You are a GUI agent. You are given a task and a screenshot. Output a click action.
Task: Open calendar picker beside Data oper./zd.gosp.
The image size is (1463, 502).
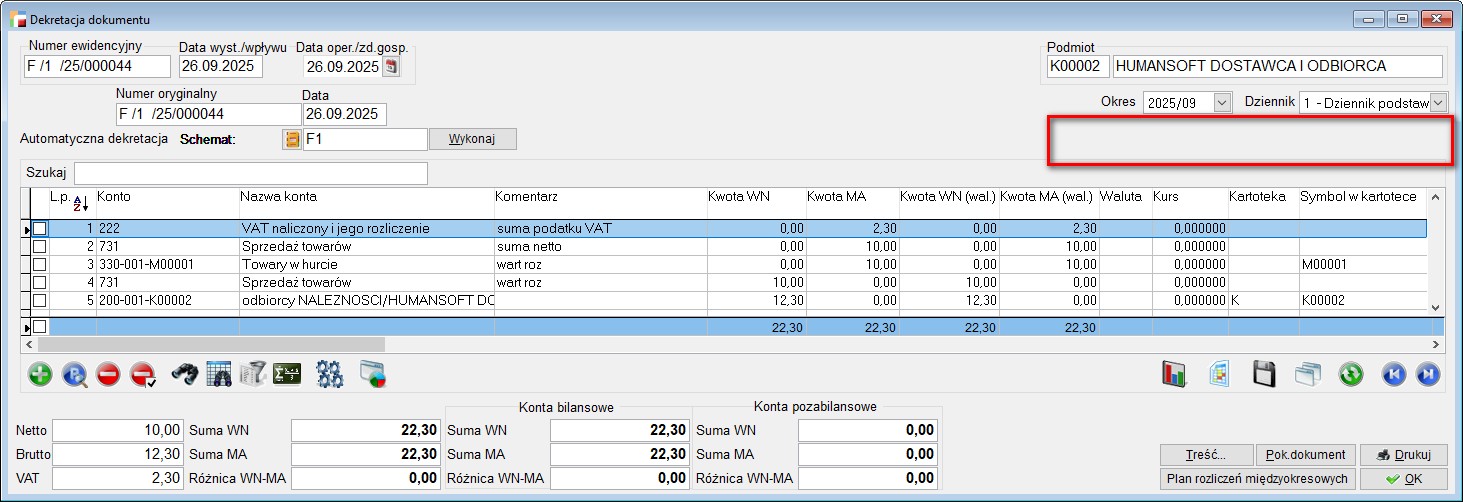coord(392,67)
